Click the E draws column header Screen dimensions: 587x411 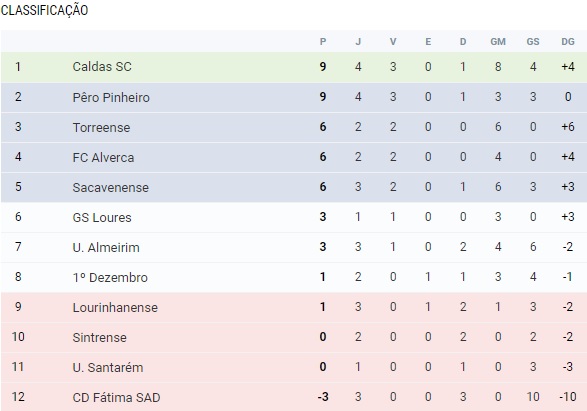(428, 42)
